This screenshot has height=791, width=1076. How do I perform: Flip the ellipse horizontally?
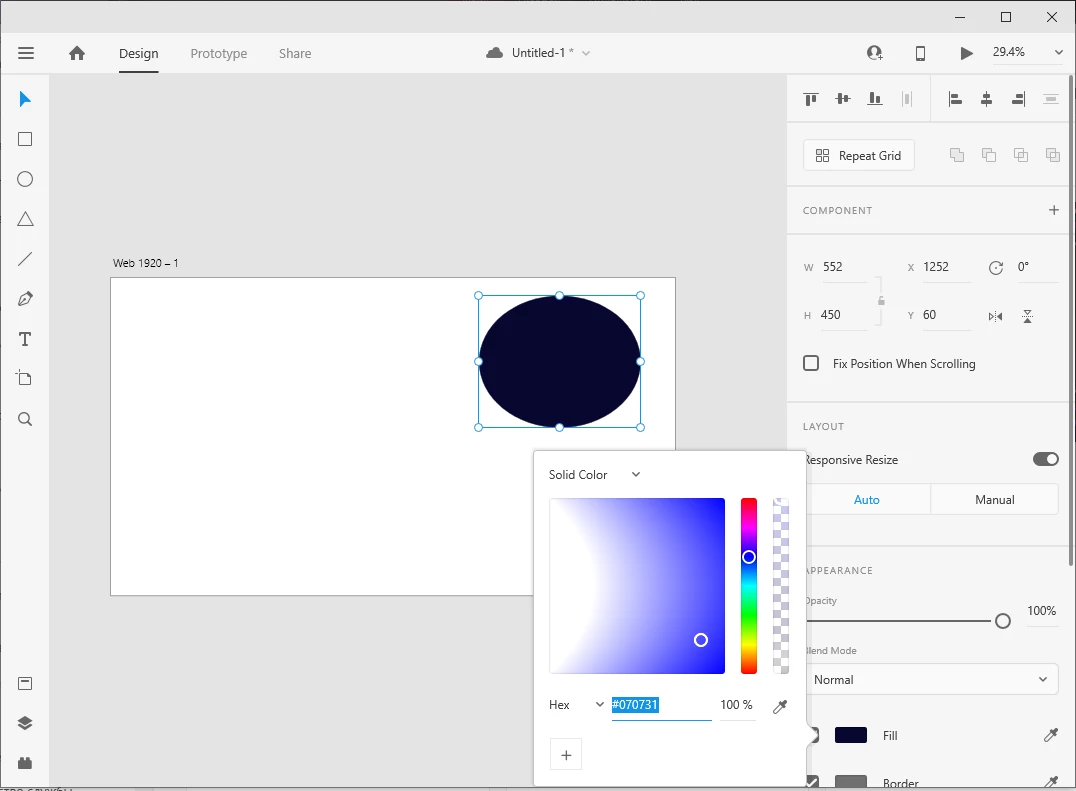(x=995, y=316)
